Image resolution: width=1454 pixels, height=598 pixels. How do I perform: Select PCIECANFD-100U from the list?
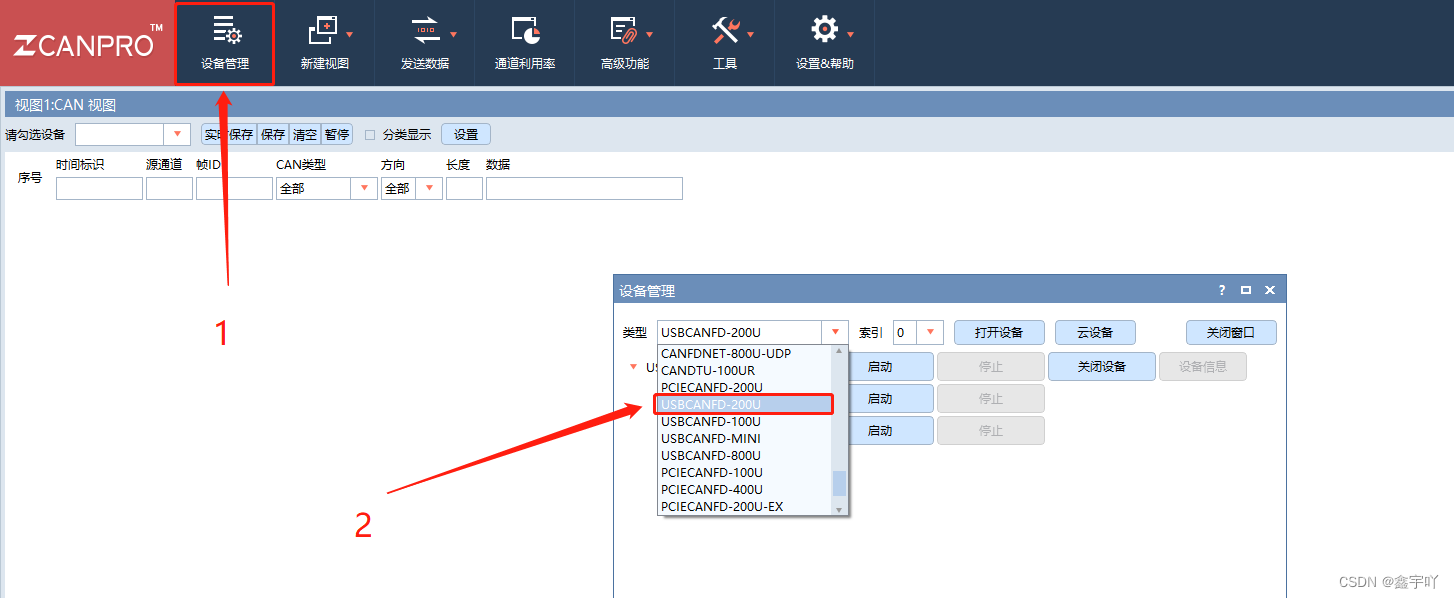pos(744,472)
